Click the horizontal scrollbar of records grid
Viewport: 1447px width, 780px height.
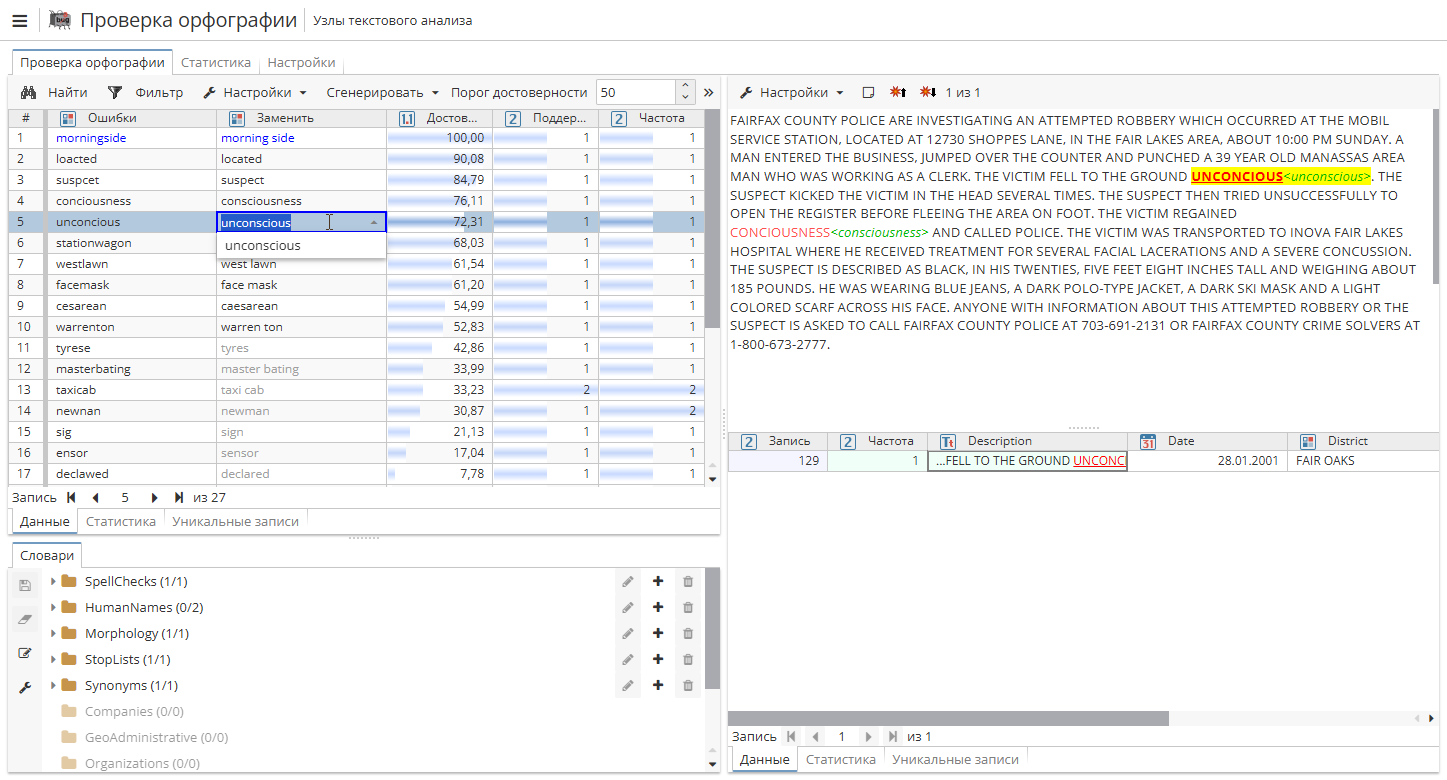click(948, 718)
